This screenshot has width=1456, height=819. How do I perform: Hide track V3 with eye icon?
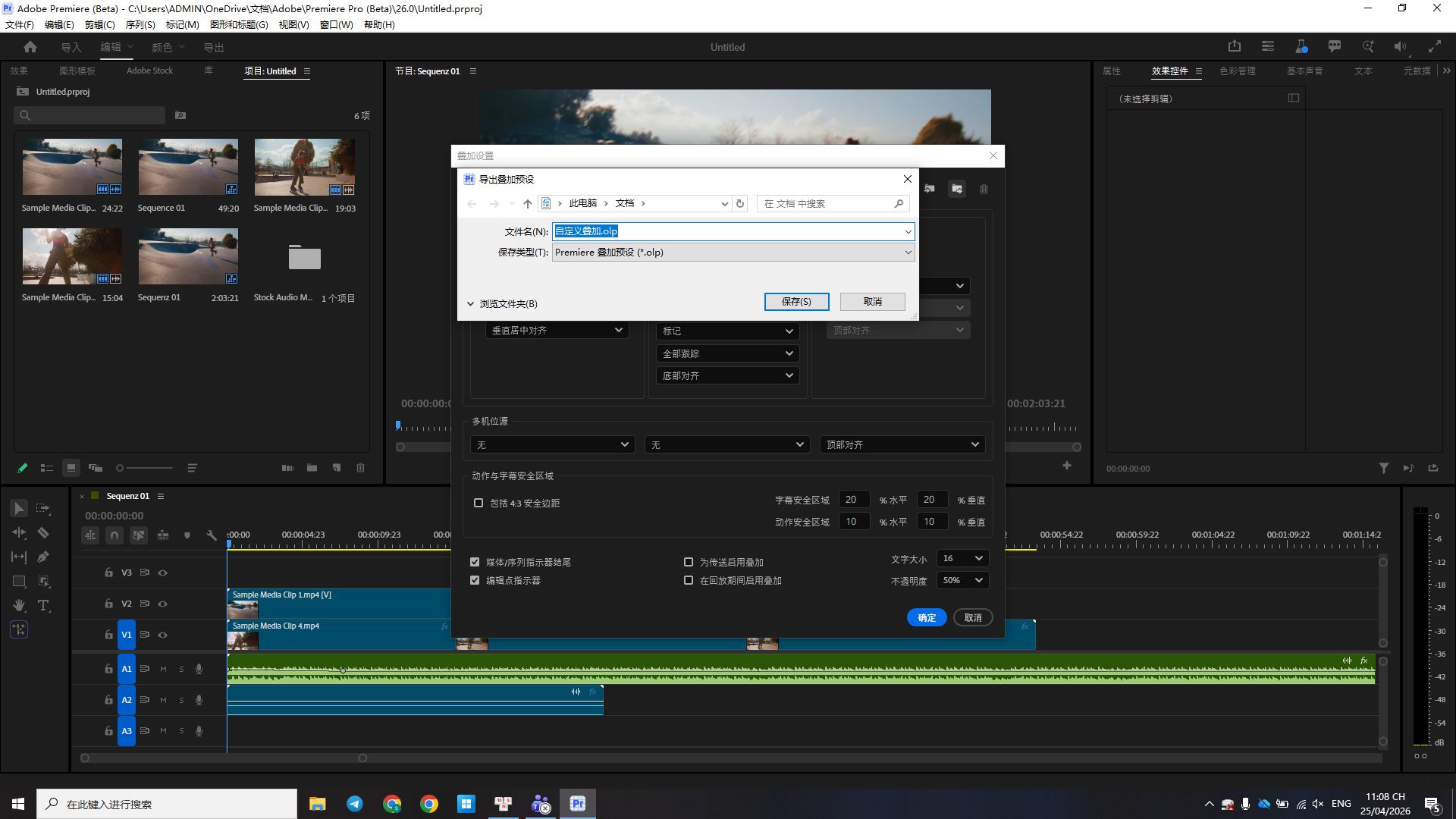tap(162, 573)
